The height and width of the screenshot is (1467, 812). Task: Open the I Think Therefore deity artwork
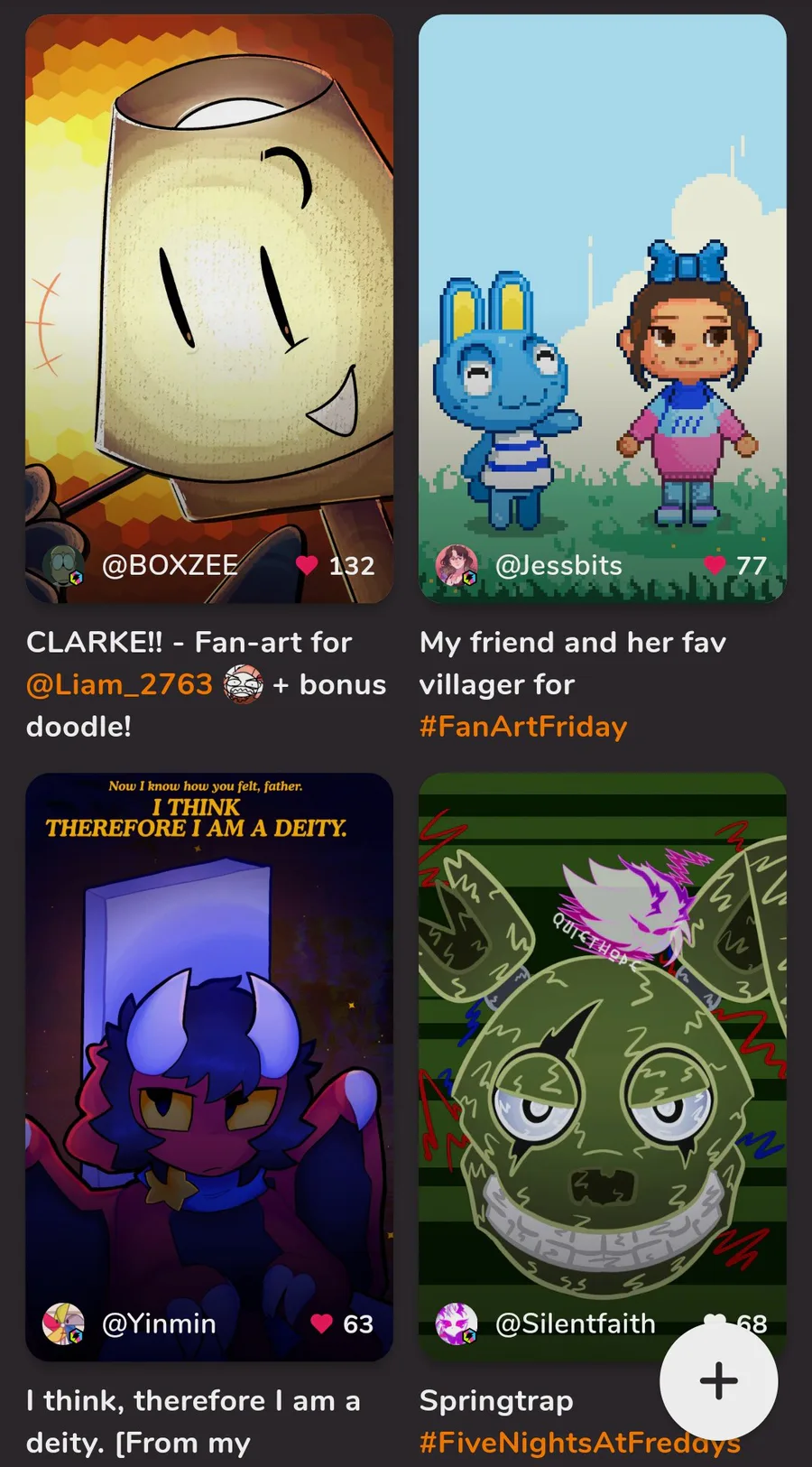(209, 1067)
